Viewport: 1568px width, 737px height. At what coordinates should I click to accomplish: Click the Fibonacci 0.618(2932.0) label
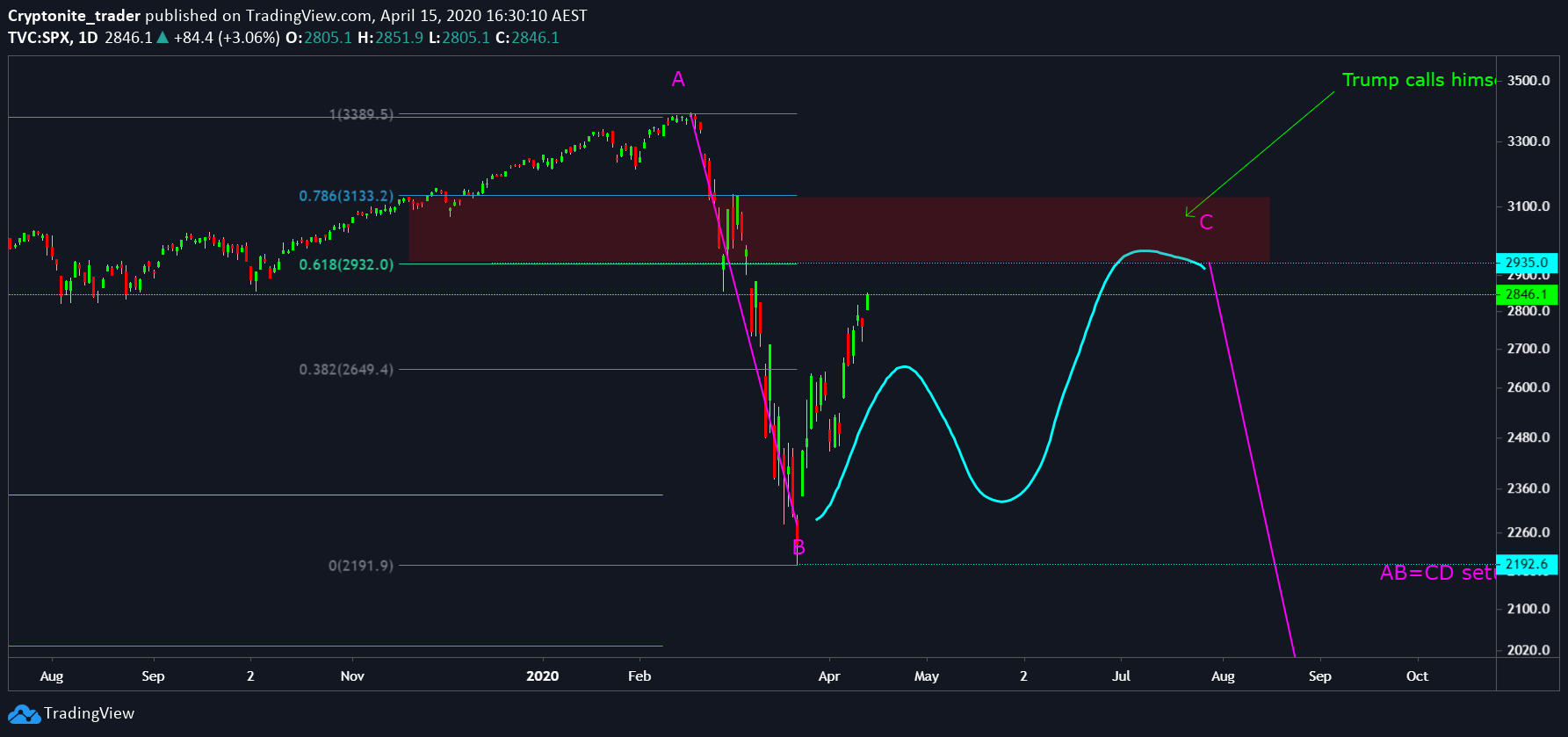point(346,264)
